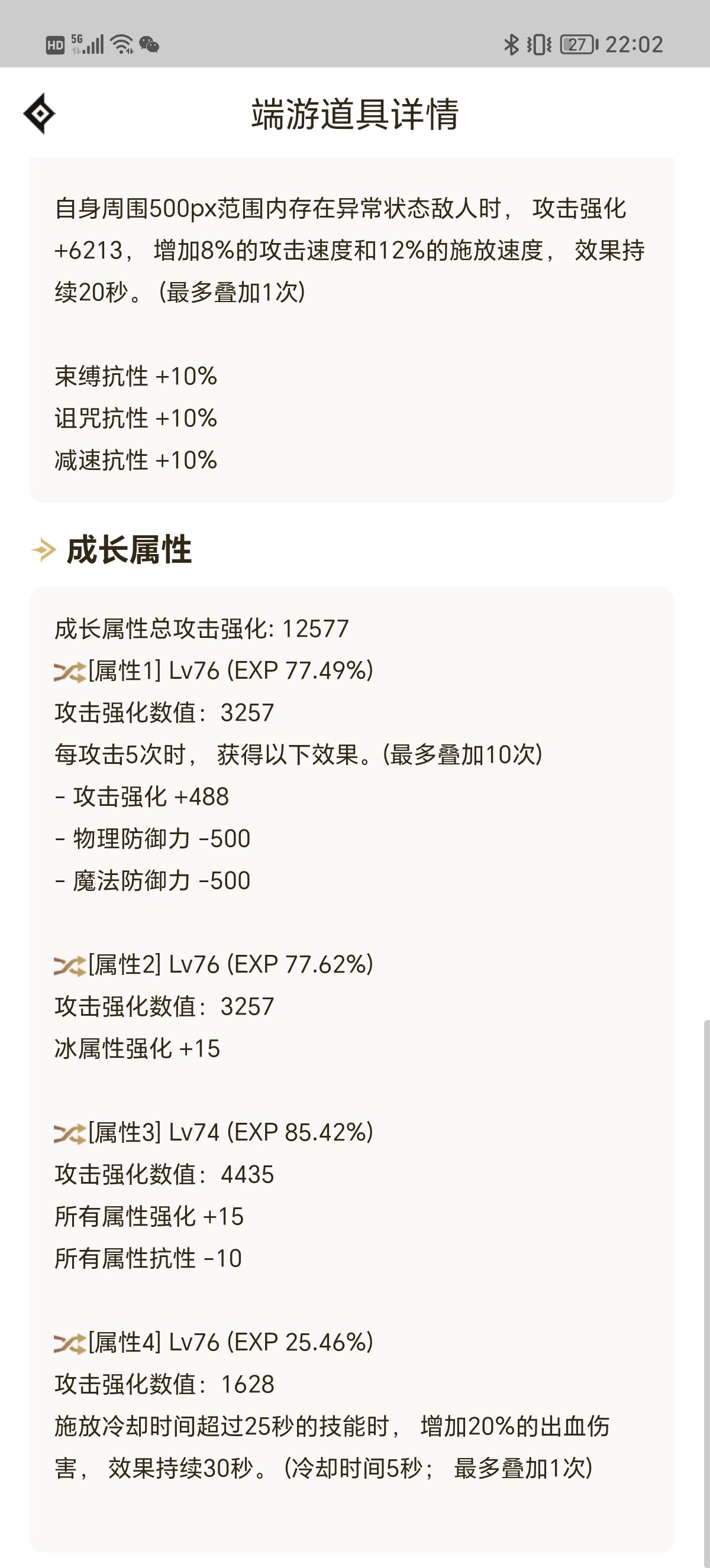Tap the WeChat notification icon in status bar

click(x=149, y=44)
